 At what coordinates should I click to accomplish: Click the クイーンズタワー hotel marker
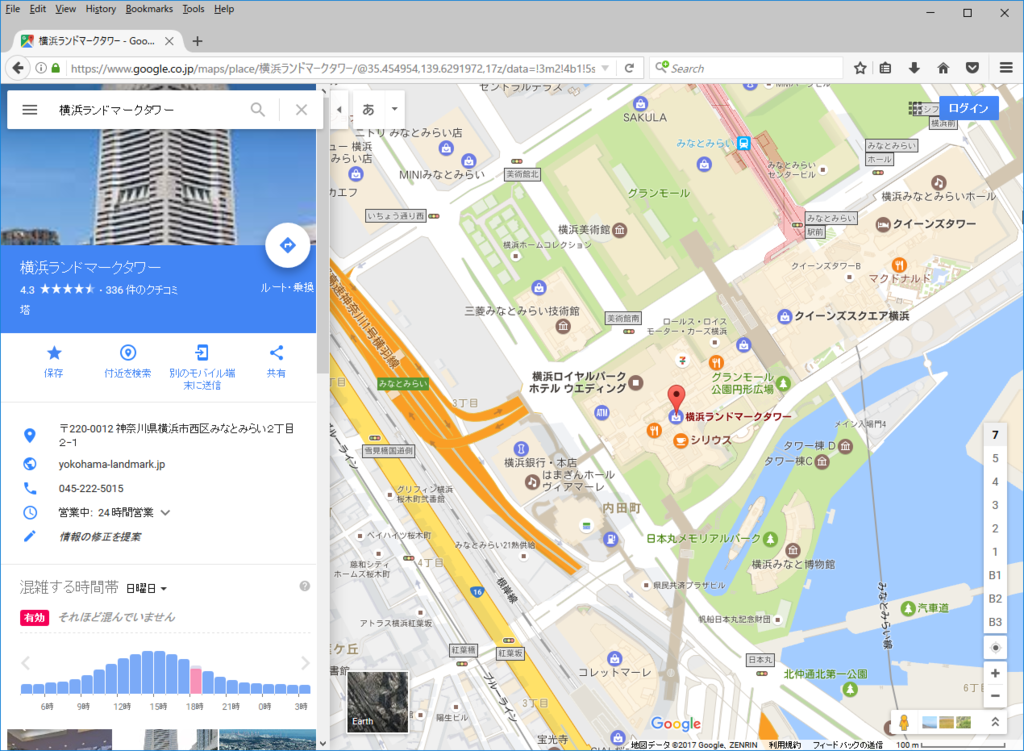point(882,224)
